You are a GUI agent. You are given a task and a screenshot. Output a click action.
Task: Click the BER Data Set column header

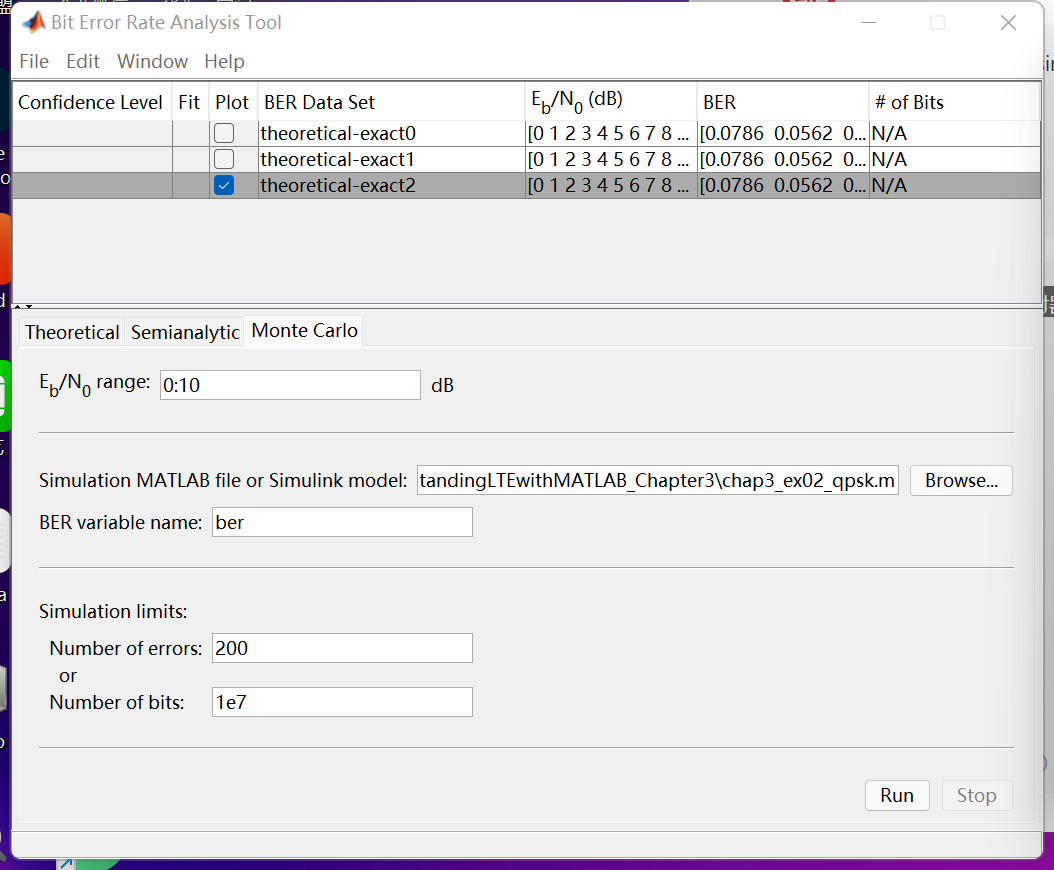(391, 102)
